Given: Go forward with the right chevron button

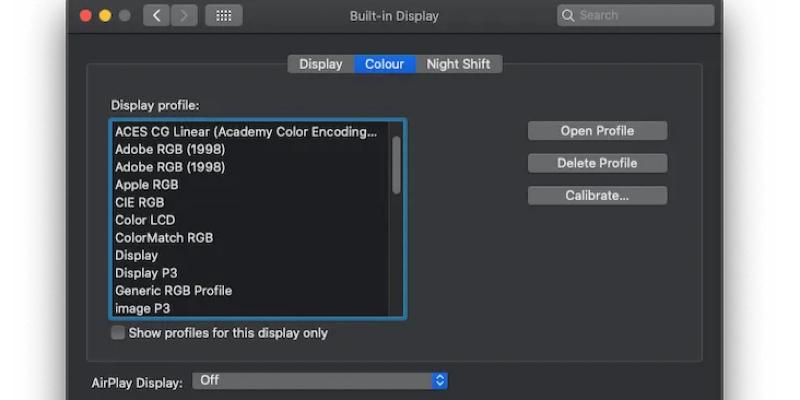Looking at the screenshot, I should (x=184, y=15).
